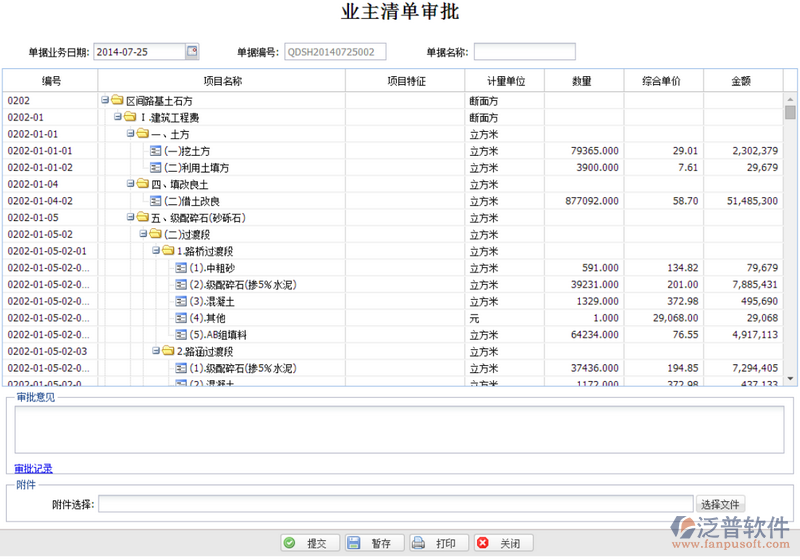The image size is (800, 560).
Task: Click the folder icon for 四、填改良土
Action: click(142, 184)
